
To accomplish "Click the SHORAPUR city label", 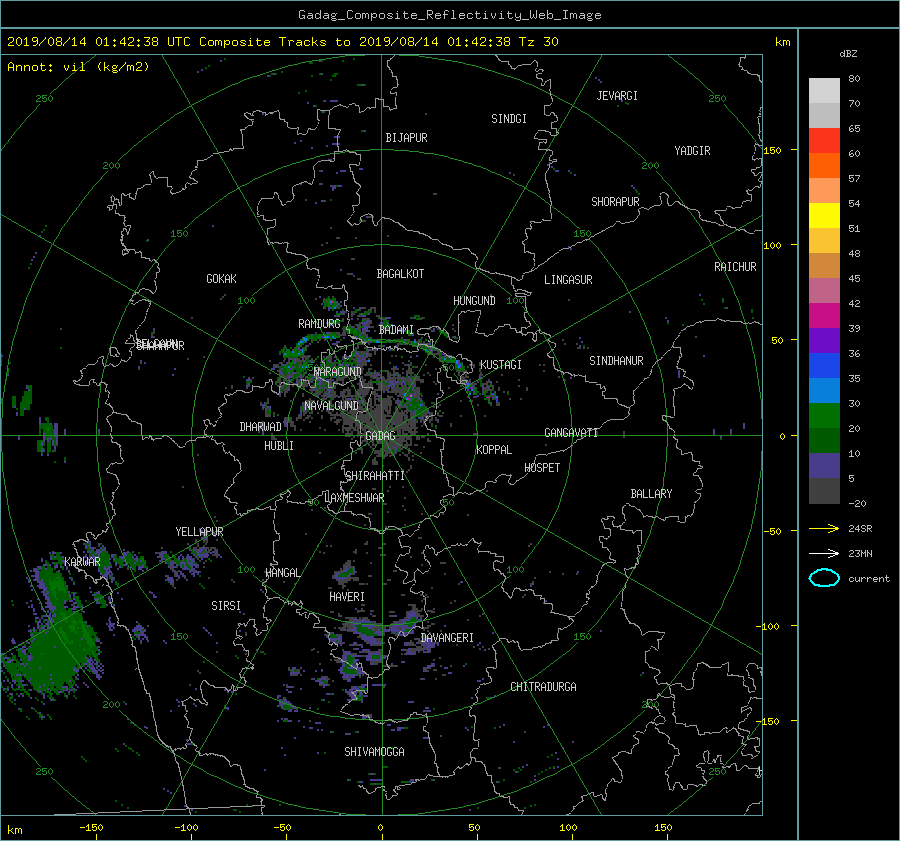I will [615, 202].
